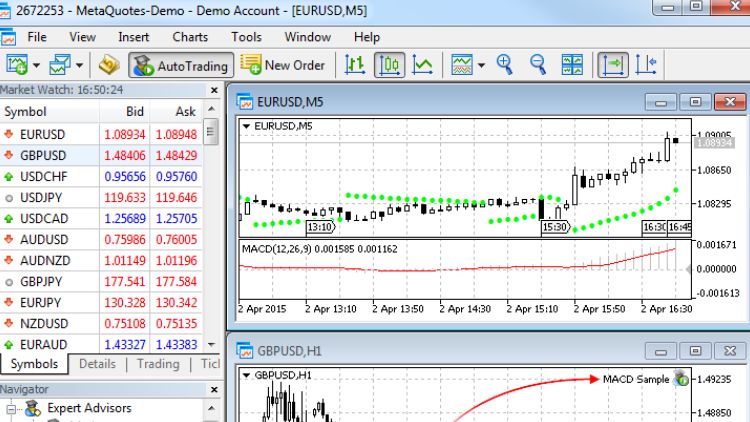750x422 pixels.
Task: Minimize the GBPUSD,H1 chart window
Action: pos(661,351)
